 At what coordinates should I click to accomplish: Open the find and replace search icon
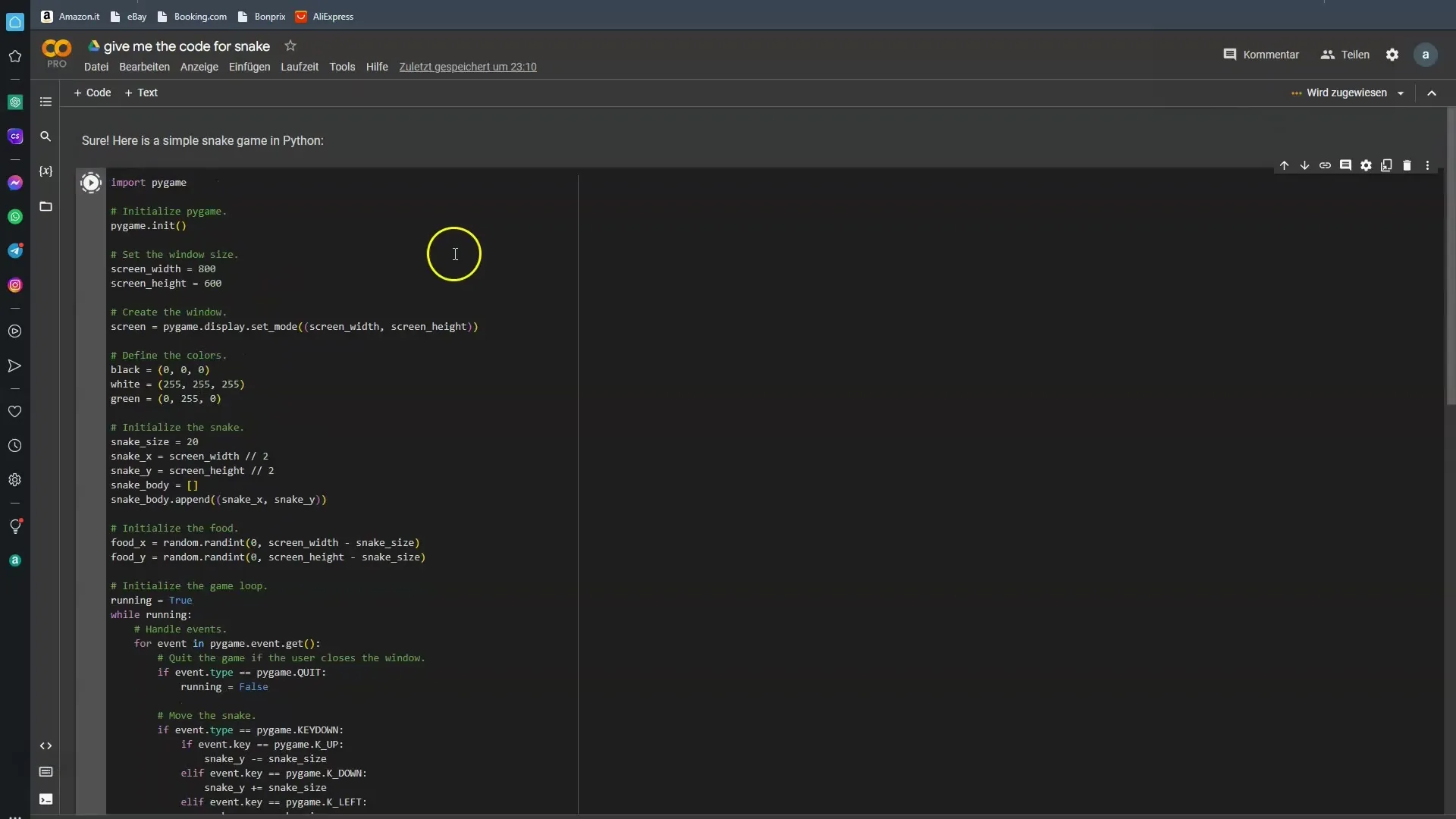45,136
